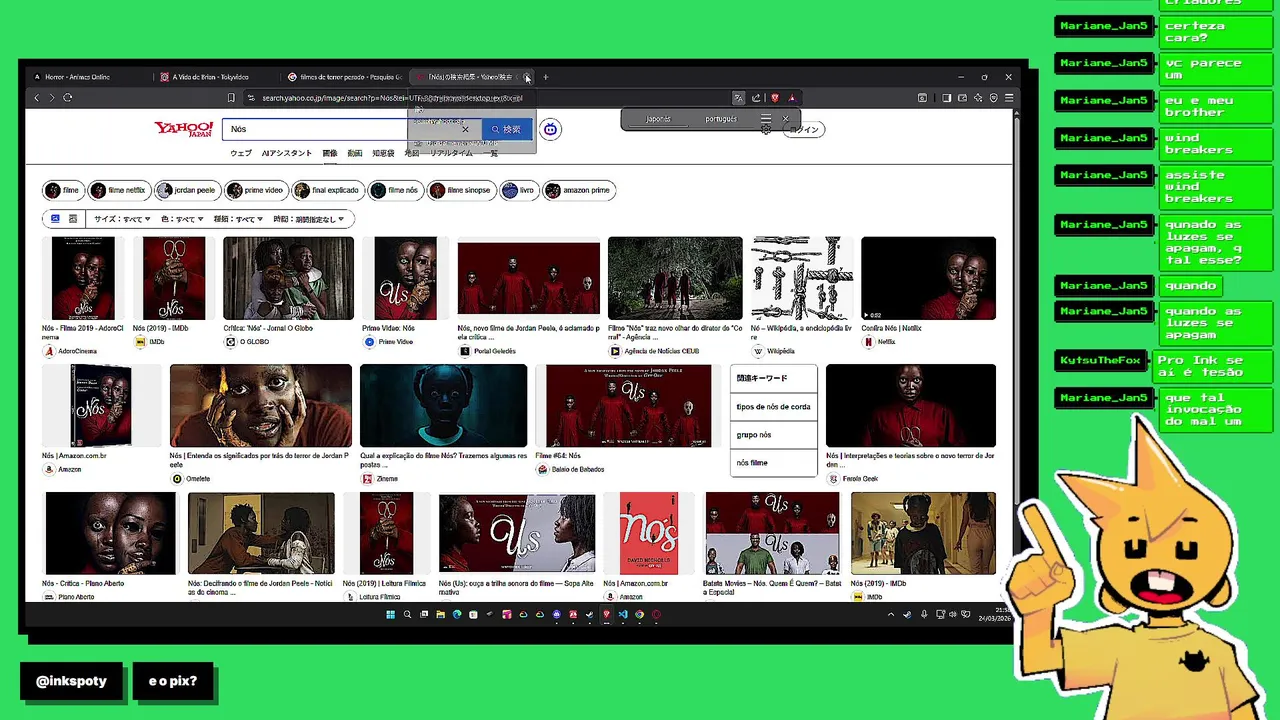Clear the search box with the X
The image size is (1280, 720).
click(x=465, y=129)
